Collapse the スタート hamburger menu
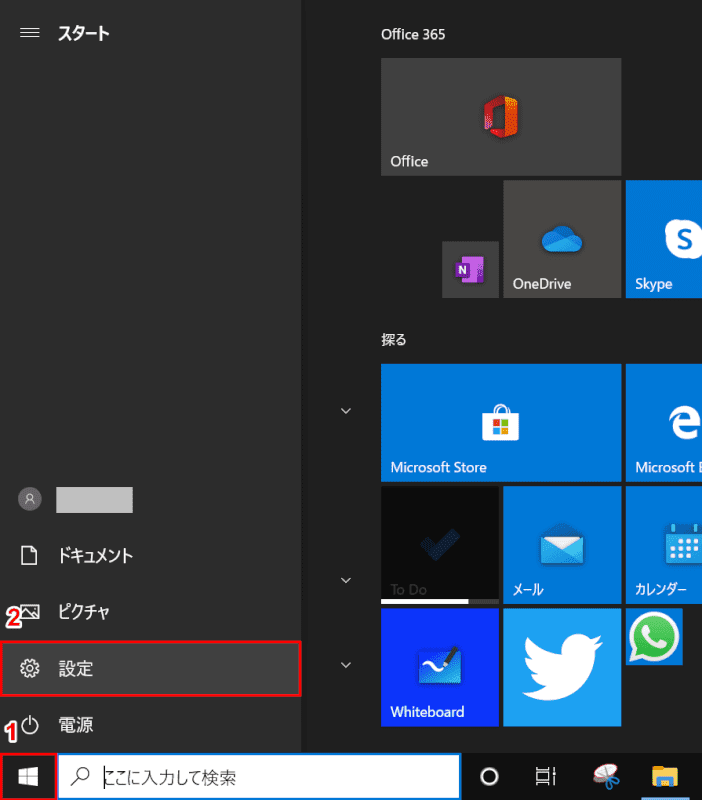 30,33
